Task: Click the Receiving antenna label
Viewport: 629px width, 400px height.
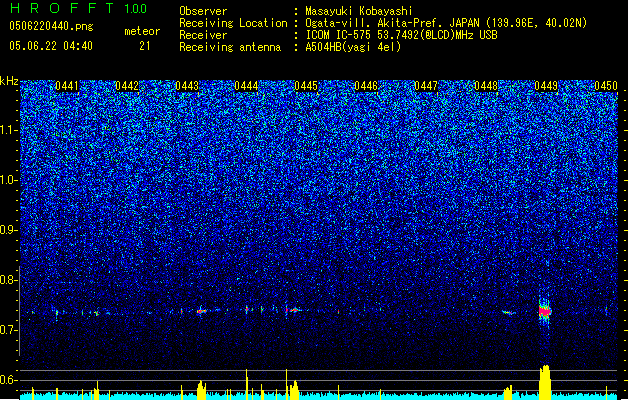Action: [x=230, y=47]
